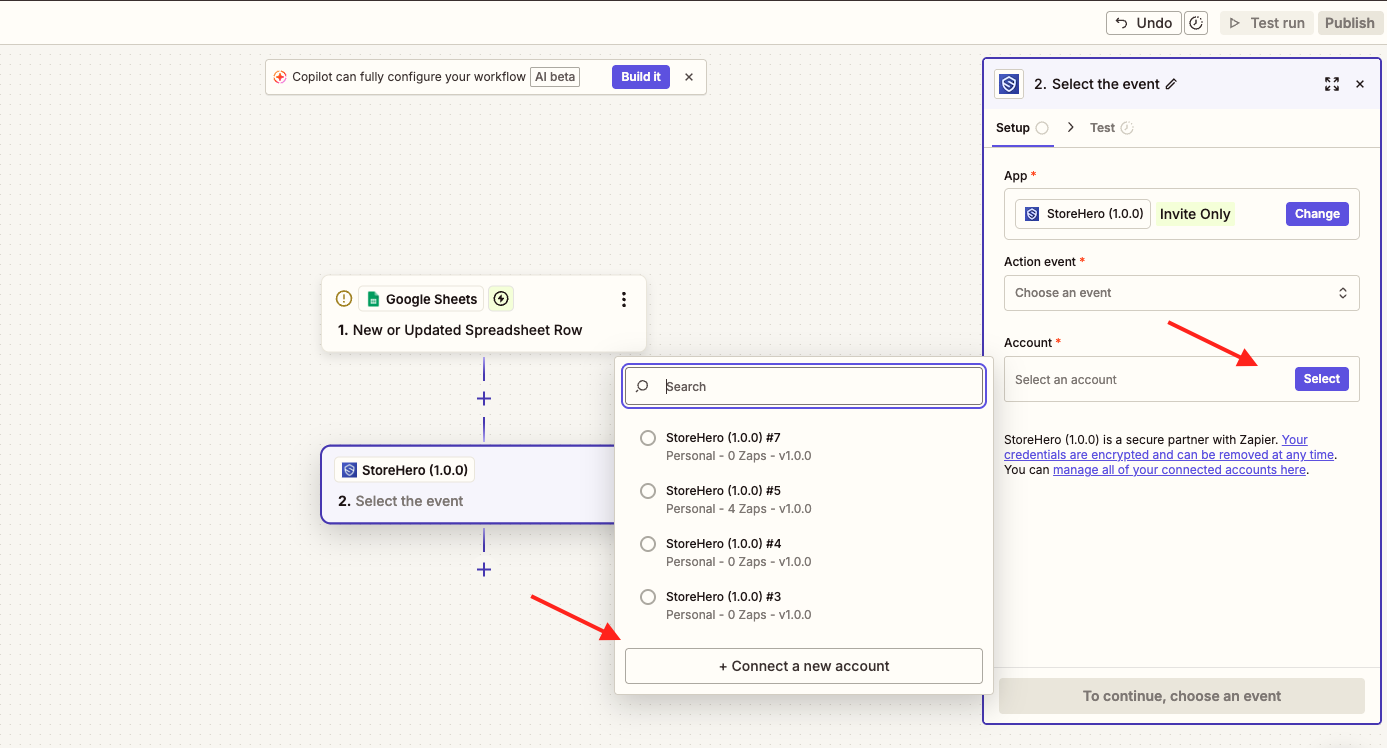1387x748 pixels.
Task: Click the Test run button
Action: pyautogui.click(x=1266, y=23)
